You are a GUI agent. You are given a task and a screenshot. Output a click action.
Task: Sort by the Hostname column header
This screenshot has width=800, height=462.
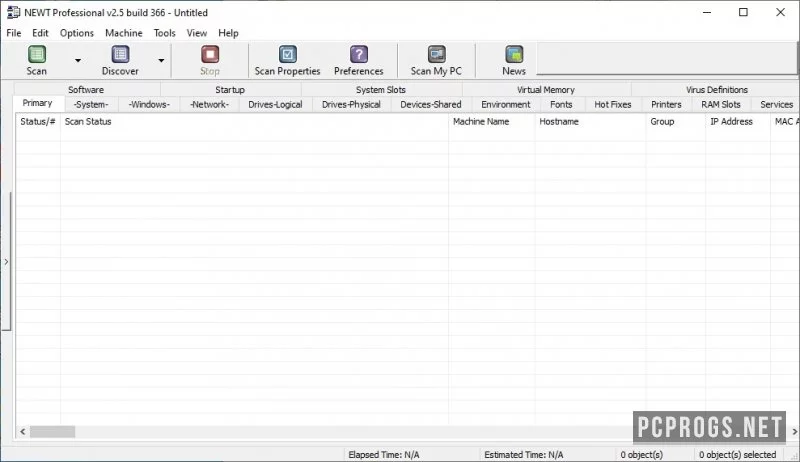(590, 122)
